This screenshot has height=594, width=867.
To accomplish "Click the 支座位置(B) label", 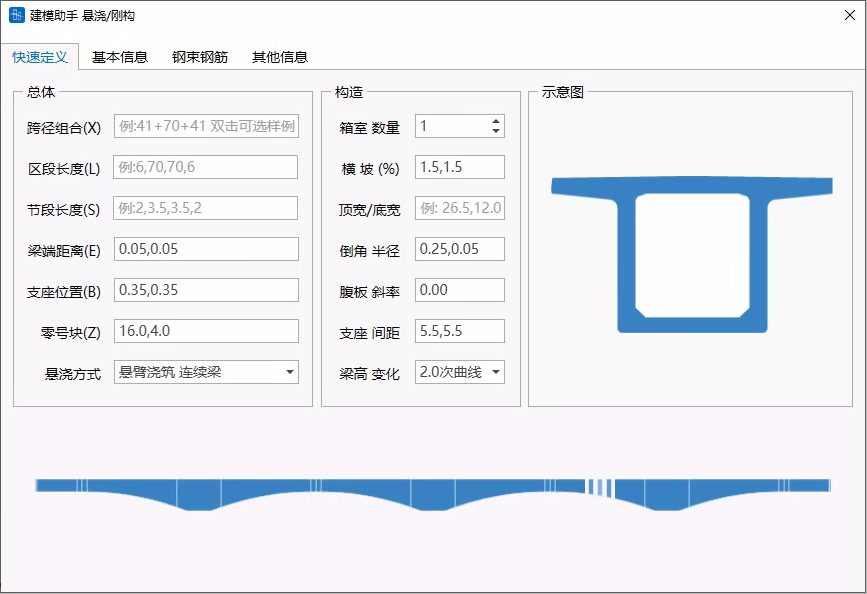I will (64, 292).
